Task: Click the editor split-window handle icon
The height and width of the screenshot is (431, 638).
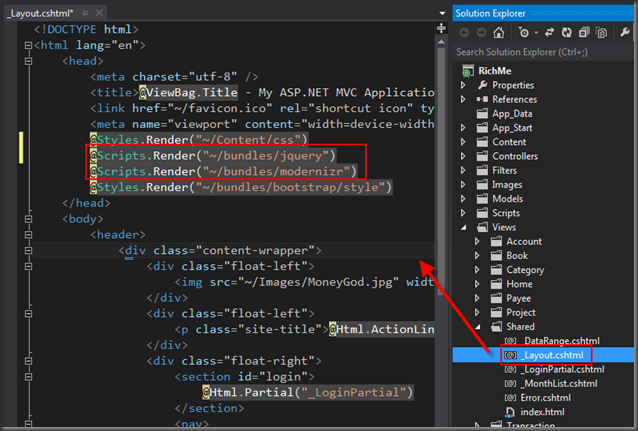Action: [x=441, y=28]
